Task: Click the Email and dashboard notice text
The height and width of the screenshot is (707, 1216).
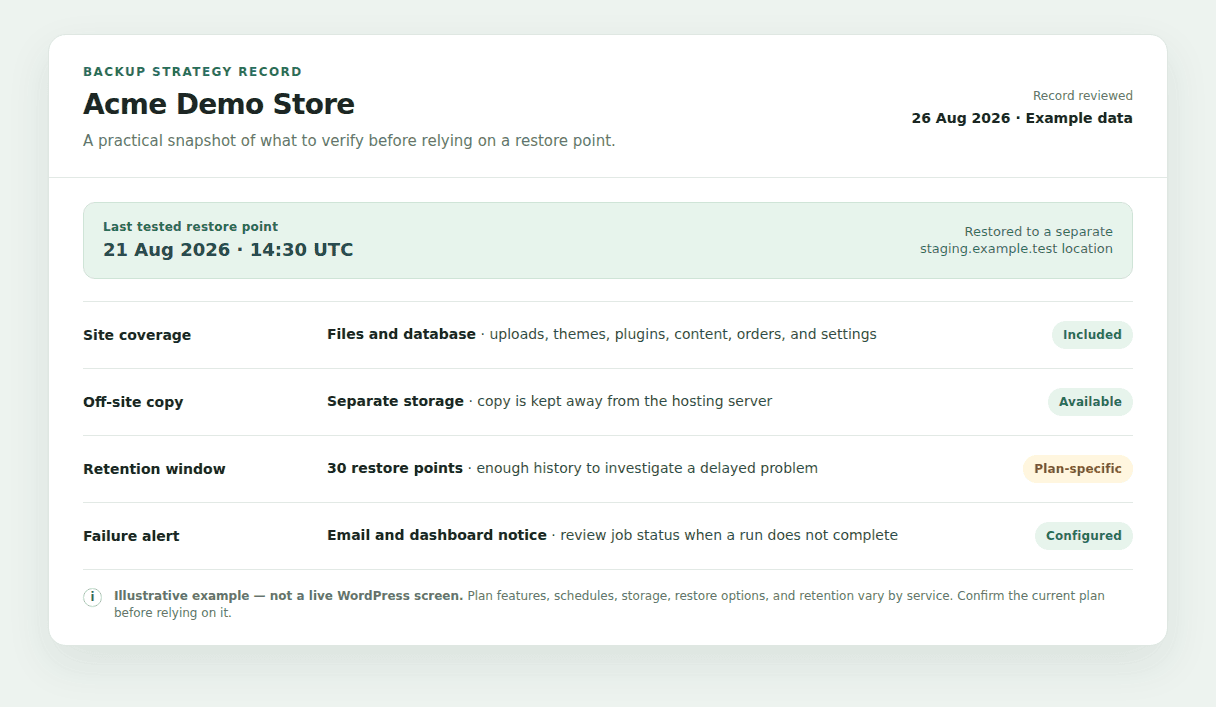Action: pyautogui.click(x=437, y=535)
